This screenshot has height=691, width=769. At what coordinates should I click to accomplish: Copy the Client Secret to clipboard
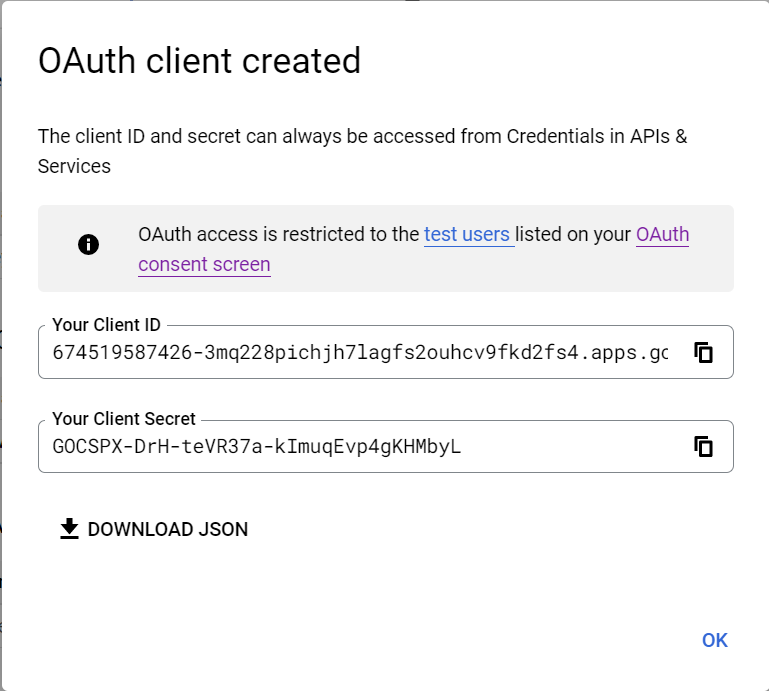tap(704, 446)
